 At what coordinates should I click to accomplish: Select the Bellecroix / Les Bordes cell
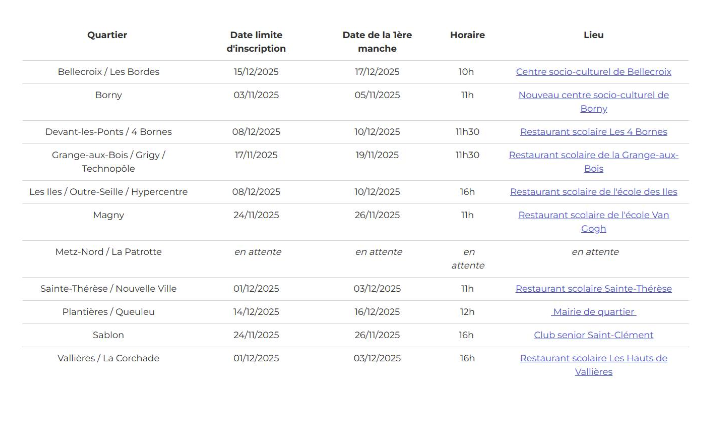coord(108,72)
